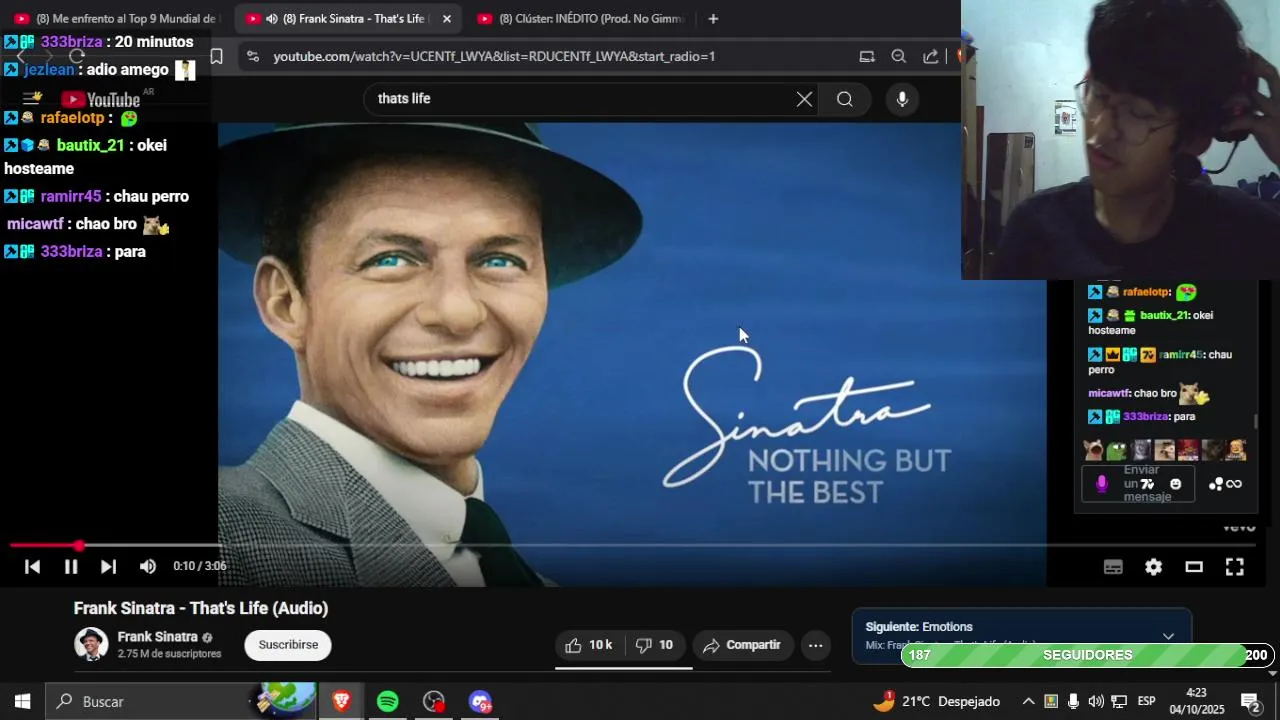Subscribe via the Suscribirse button

coord(288,645)
